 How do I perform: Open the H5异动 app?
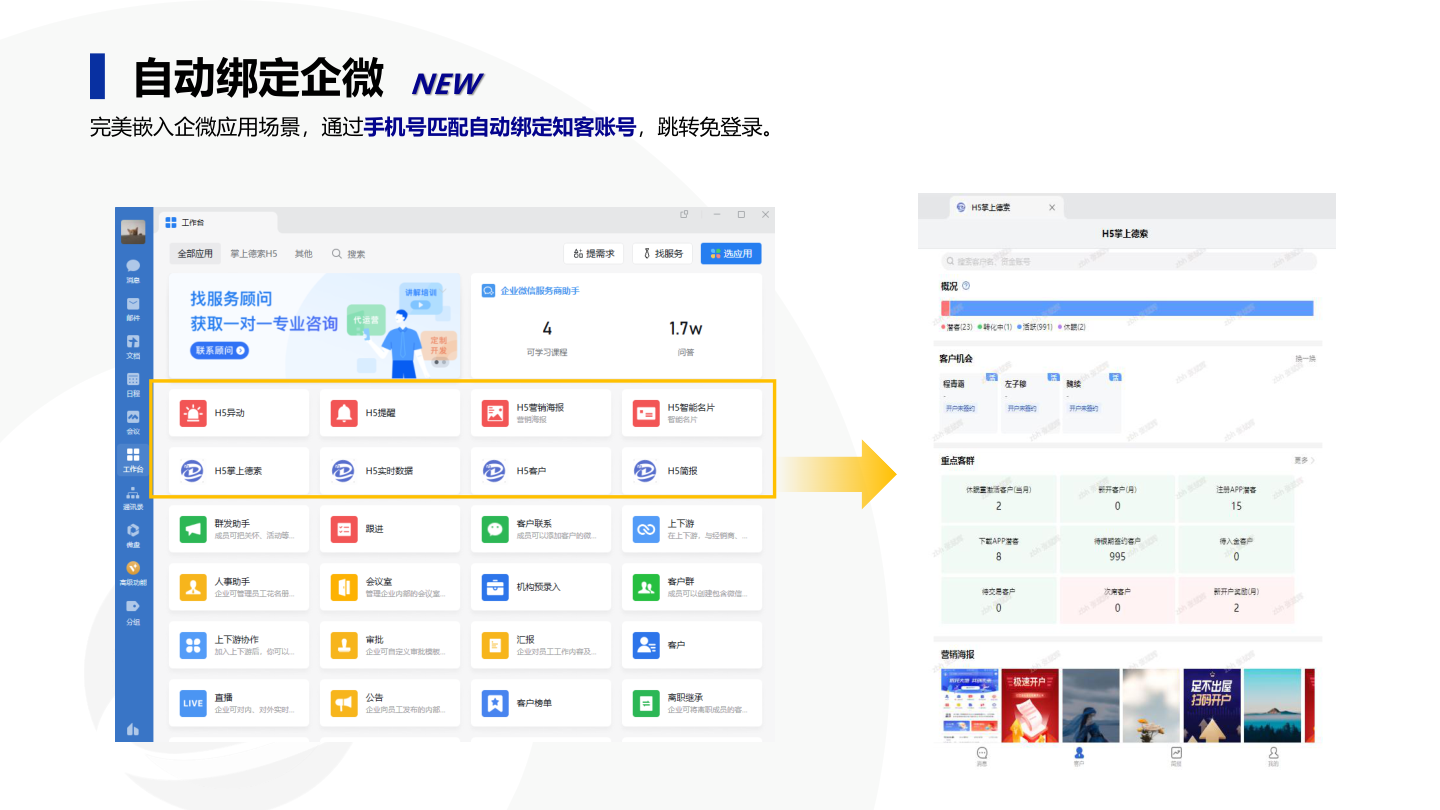click(x=239, y=413)
